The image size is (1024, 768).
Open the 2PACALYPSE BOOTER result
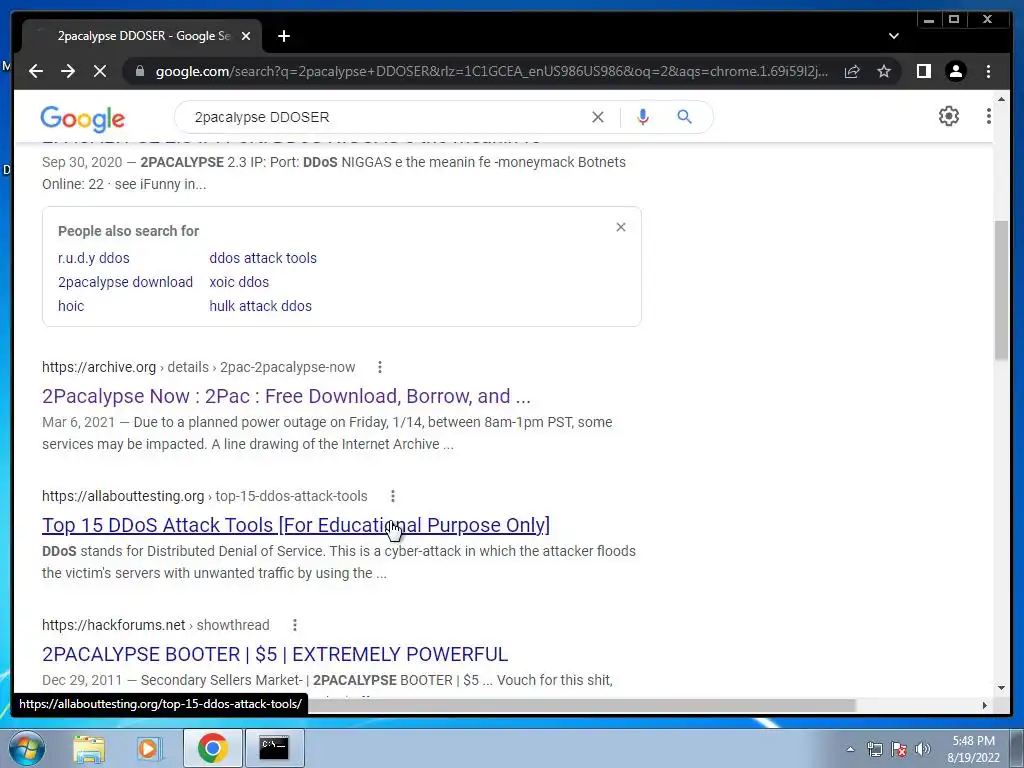pos(275,654)
